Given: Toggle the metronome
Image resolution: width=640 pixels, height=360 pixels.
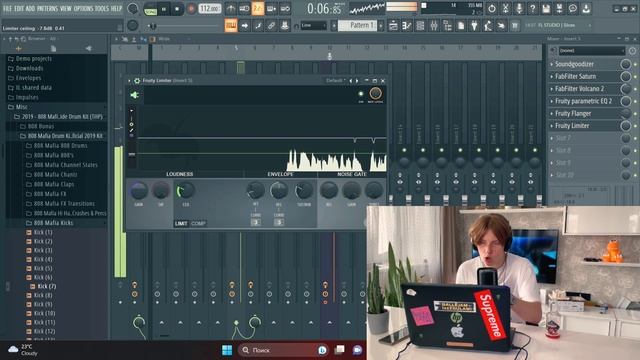Looking at the screenshot, I should pyautogui.click(x=231, y=8).
